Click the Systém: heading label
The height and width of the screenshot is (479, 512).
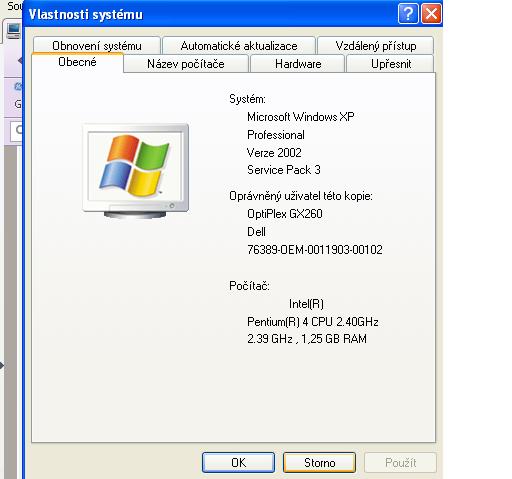(247, 99)
